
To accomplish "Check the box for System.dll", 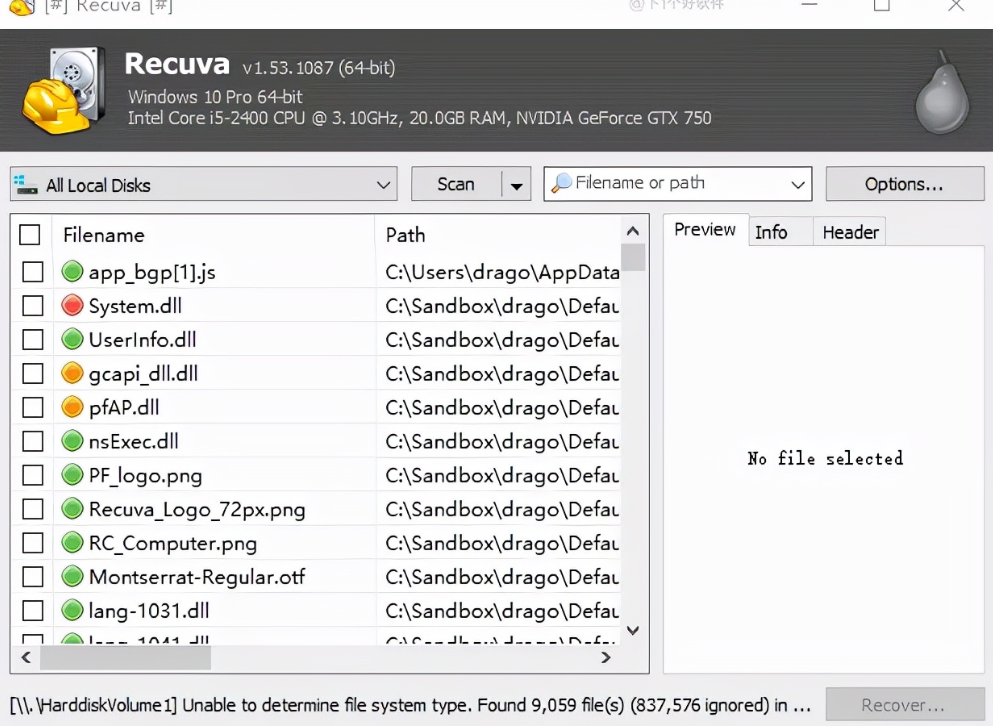I will (32, 305).
